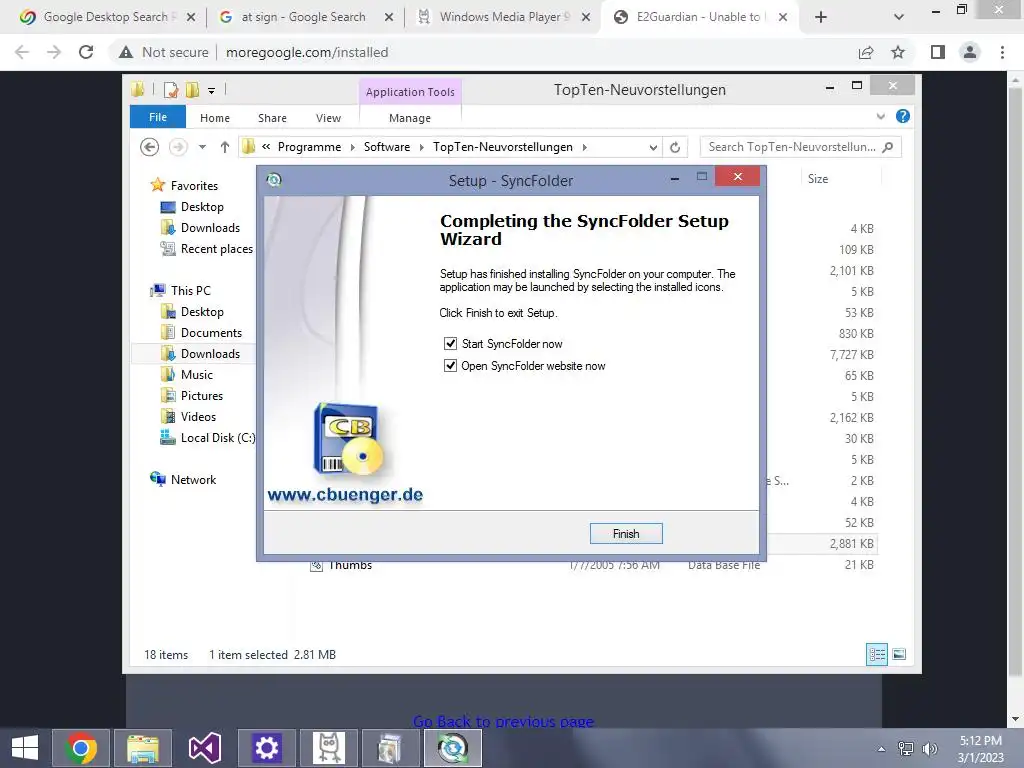Switch to large icons view layout icon

899,654
